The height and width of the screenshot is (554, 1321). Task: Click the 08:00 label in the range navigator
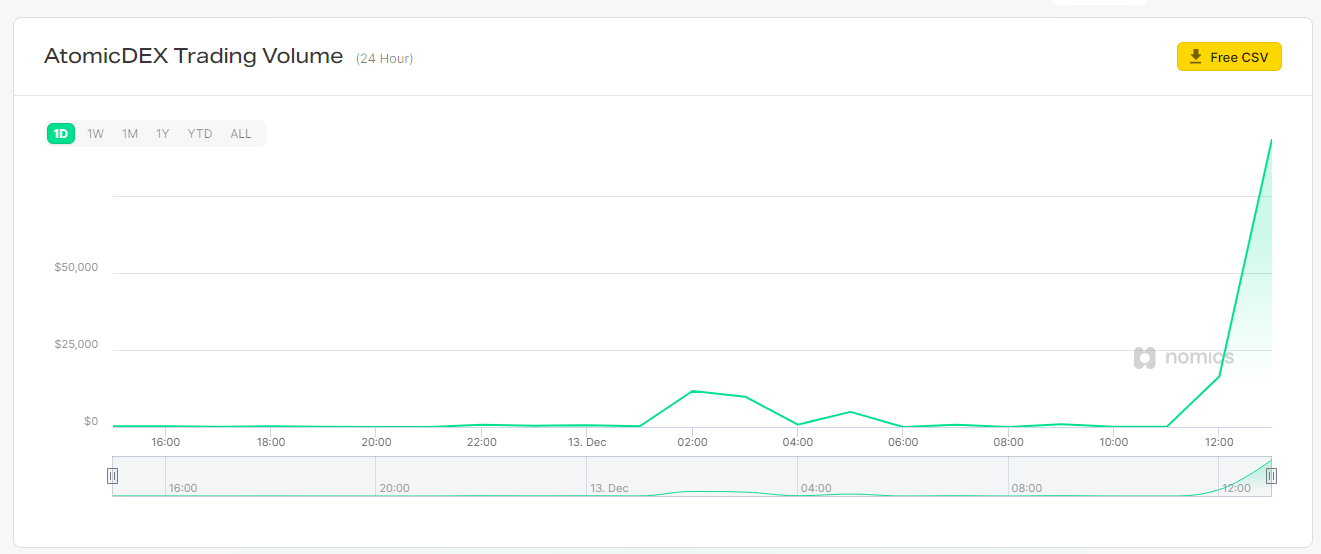click(x=1027, y=488)
